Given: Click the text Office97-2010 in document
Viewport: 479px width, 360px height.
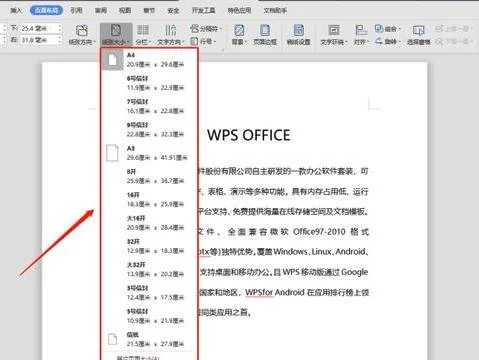Looking at the screenshot, I should pyautogui.click(x=319, y=232).
